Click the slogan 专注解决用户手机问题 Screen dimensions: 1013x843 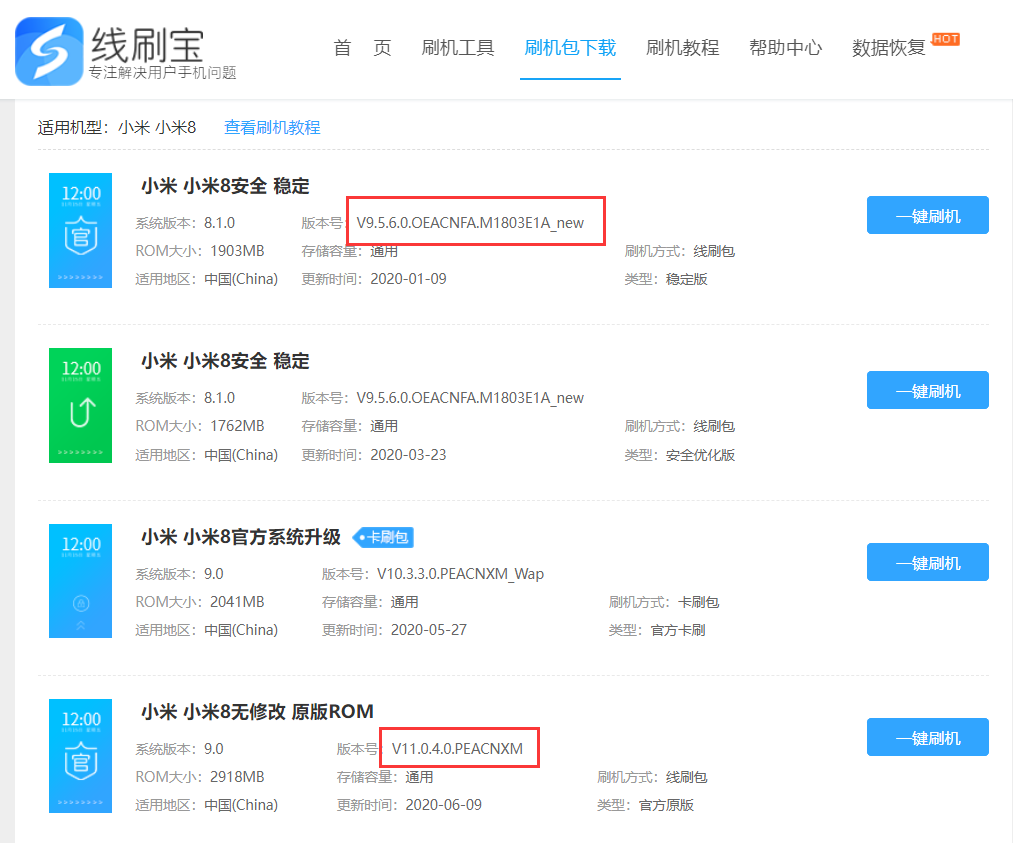tap(163, 72)
